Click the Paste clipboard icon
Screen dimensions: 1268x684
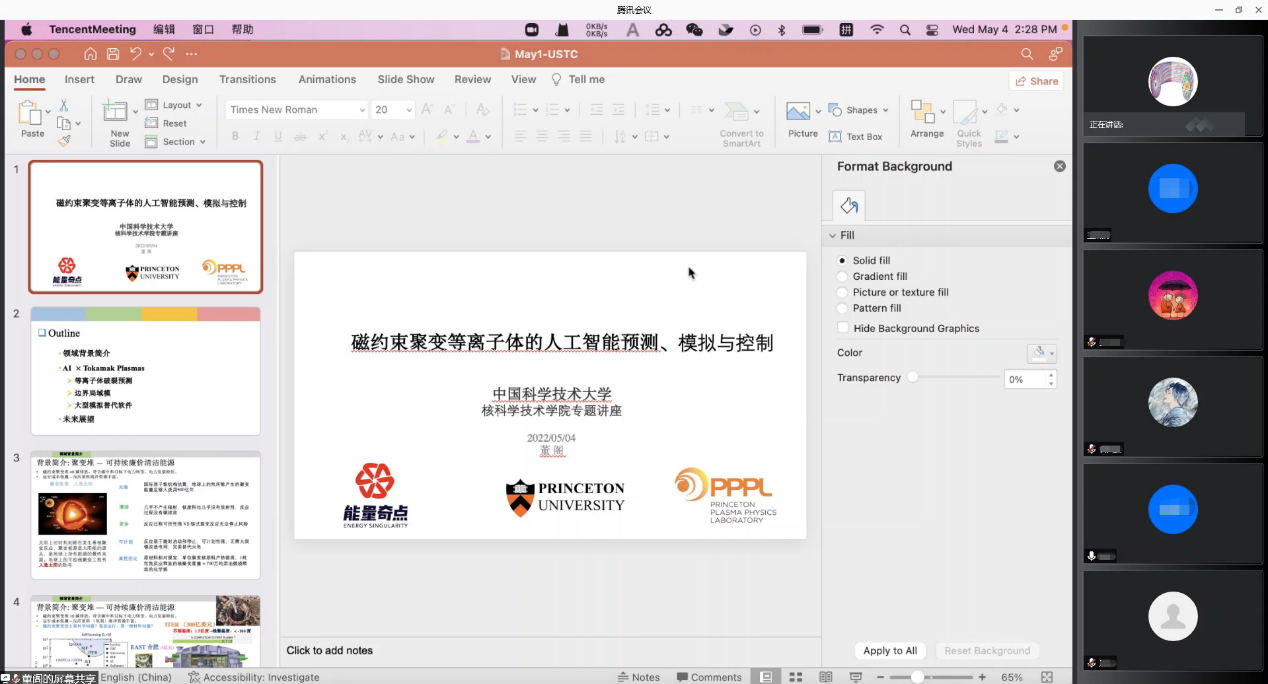point(32,113)
